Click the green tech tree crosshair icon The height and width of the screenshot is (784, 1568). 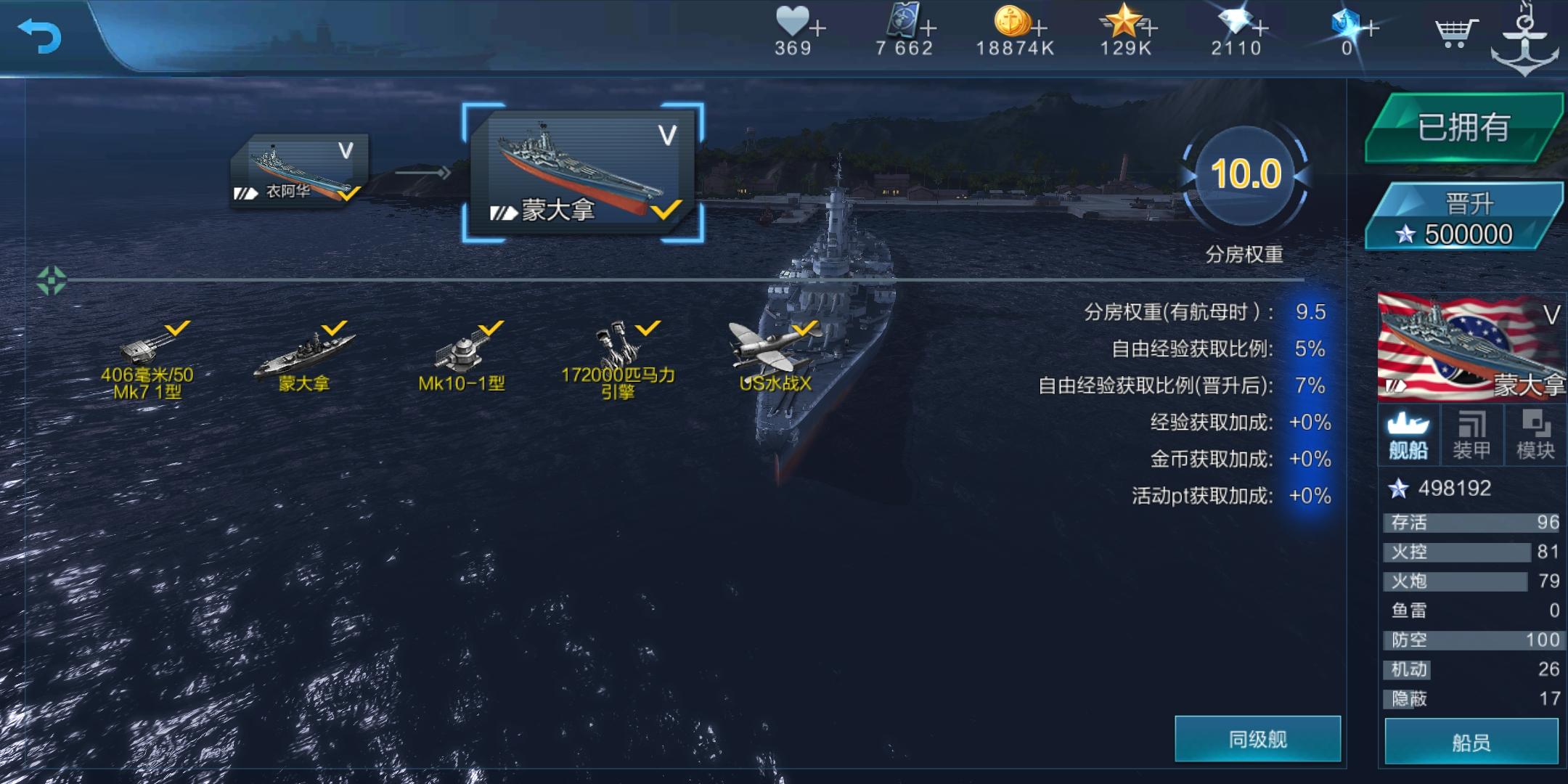click(52, 280)
